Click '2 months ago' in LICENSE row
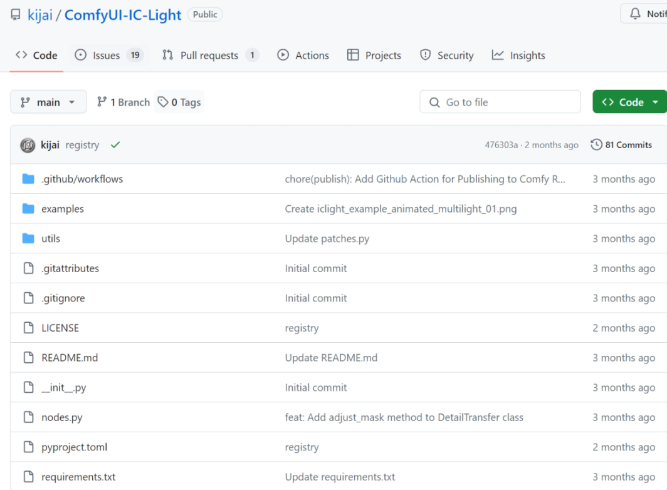667x490 pixels. click(x=624, y=328)
